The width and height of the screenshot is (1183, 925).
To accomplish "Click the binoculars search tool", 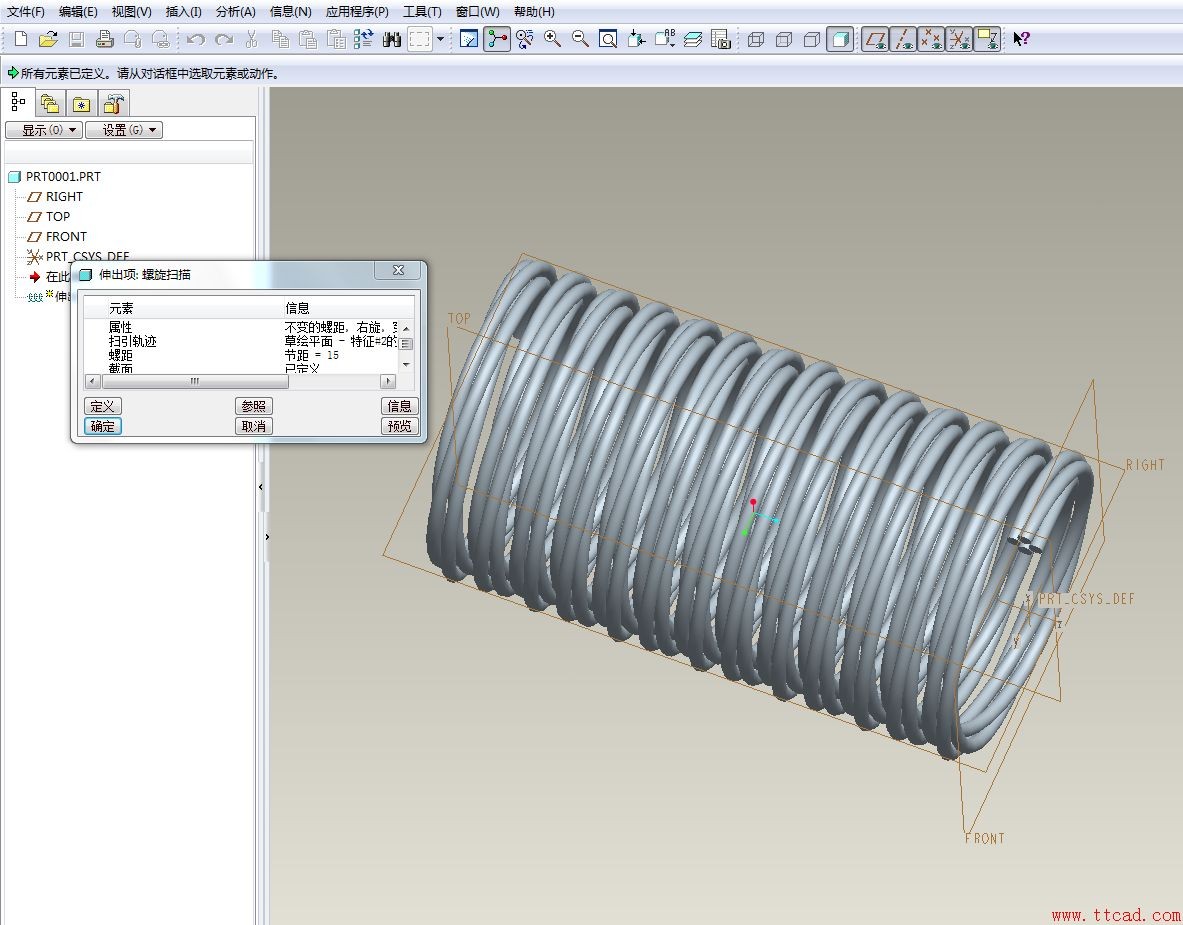I will 391,39.
